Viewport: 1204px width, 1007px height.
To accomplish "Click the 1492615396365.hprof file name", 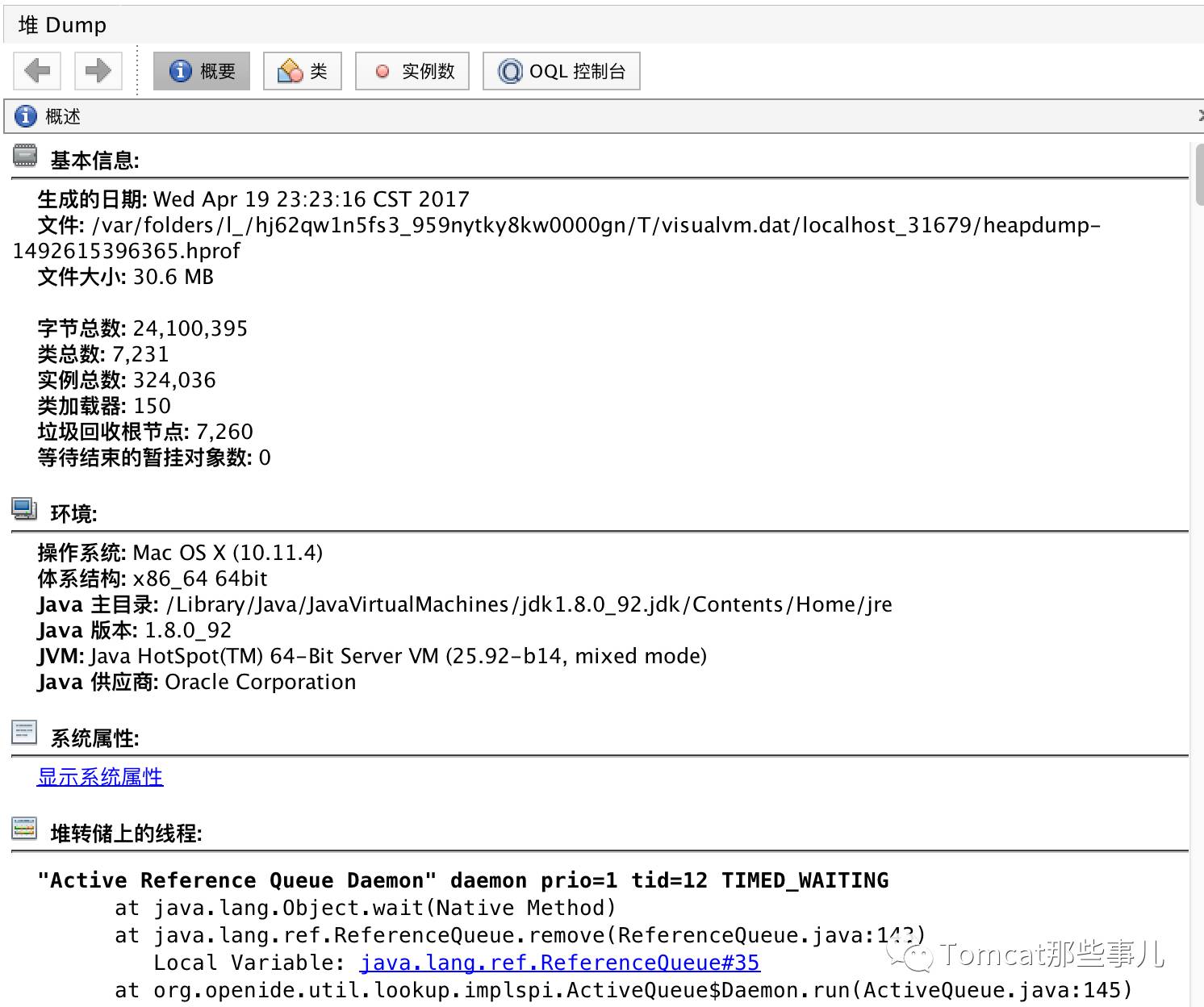I will point(127,251).
